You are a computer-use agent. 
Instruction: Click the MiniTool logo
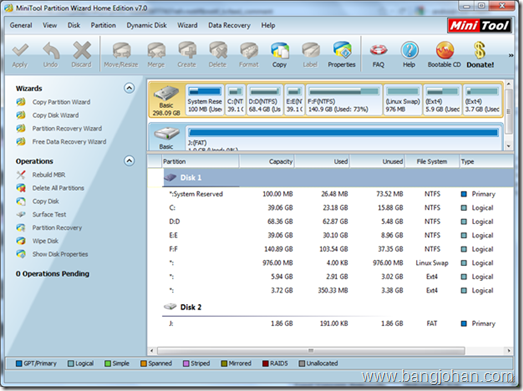479,25
